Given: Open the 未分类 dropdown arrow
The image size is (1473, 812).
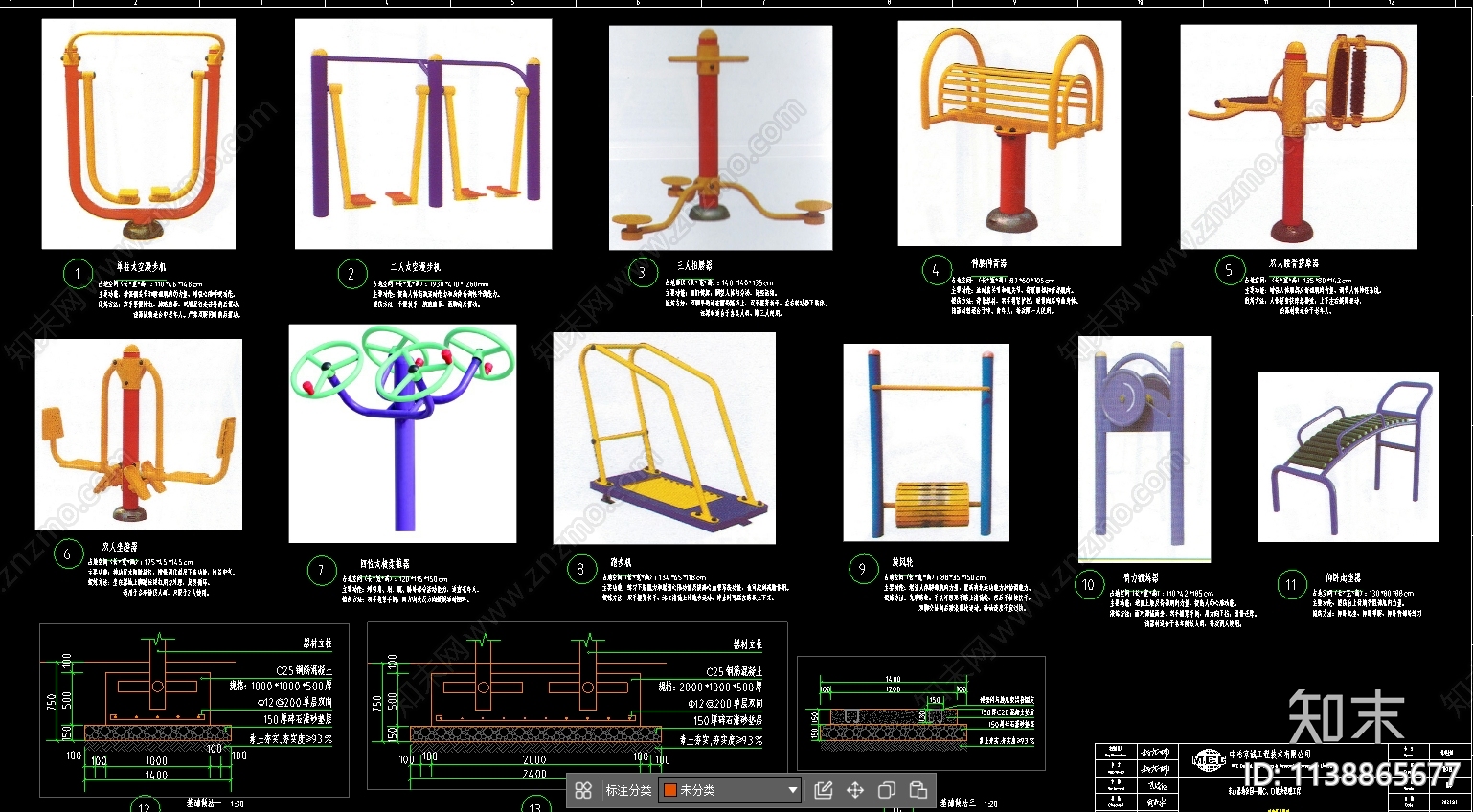Looking at the screenshot, I should coord(792,790).
